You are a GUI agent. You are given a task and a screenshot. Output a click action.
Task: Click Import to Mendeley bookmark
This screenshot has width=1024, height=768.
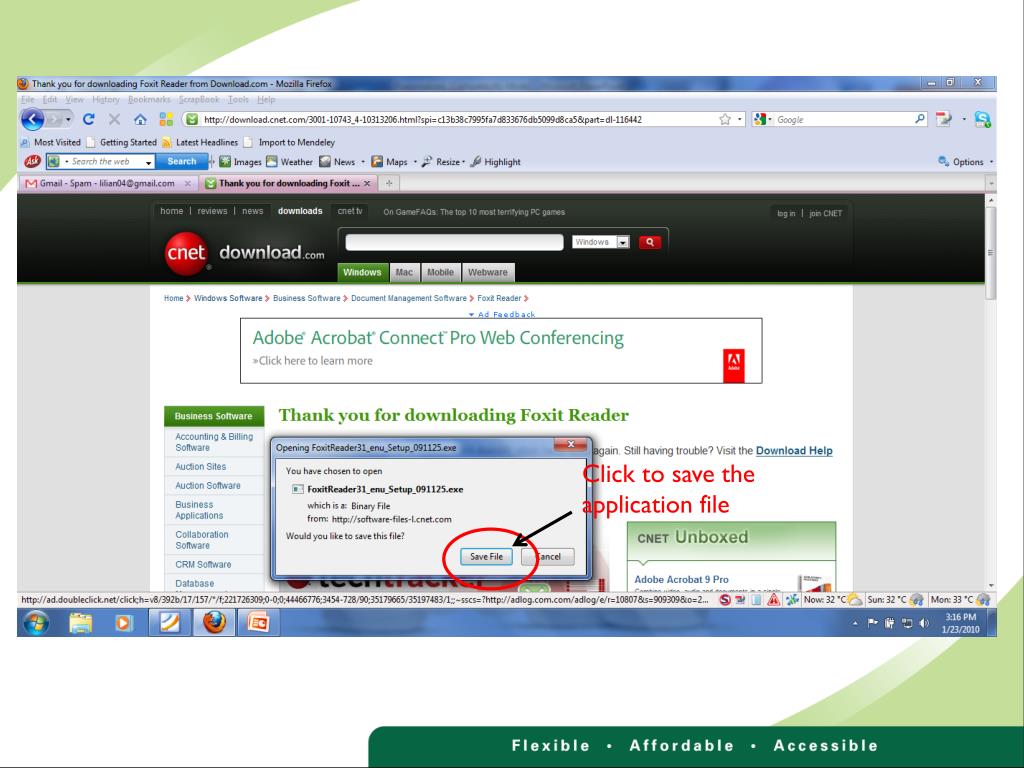[289, 142]
